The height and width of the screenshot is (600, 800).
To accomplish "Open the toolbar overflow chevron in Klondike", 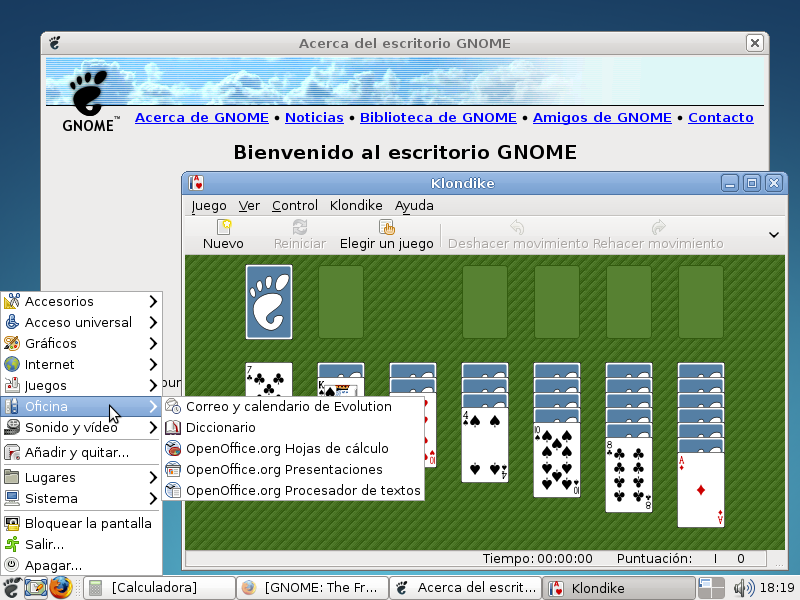I will coord(773,234).
